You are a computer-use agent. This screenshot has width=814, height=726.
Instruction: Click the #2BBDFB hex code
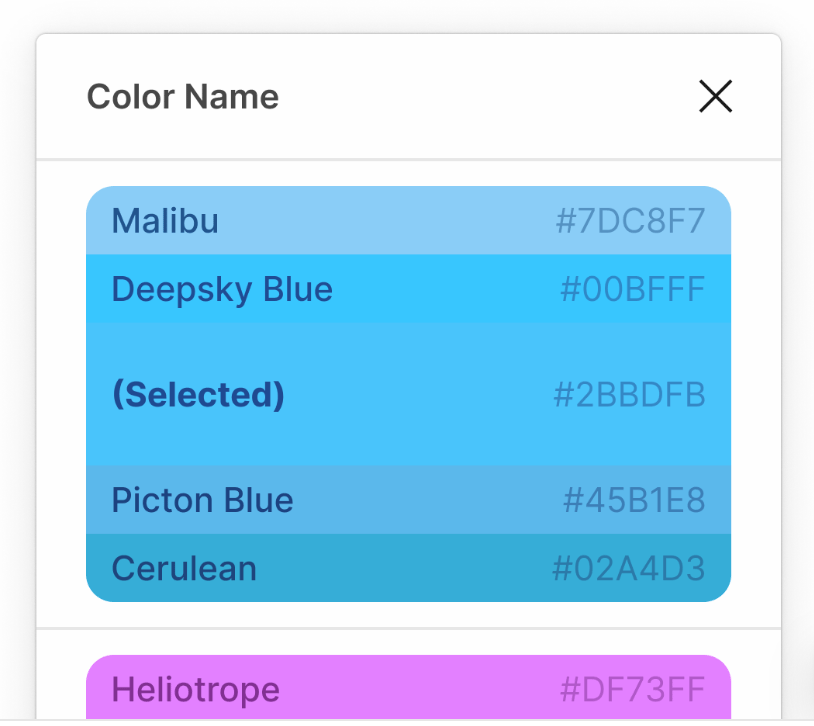[x=629, y=395]
